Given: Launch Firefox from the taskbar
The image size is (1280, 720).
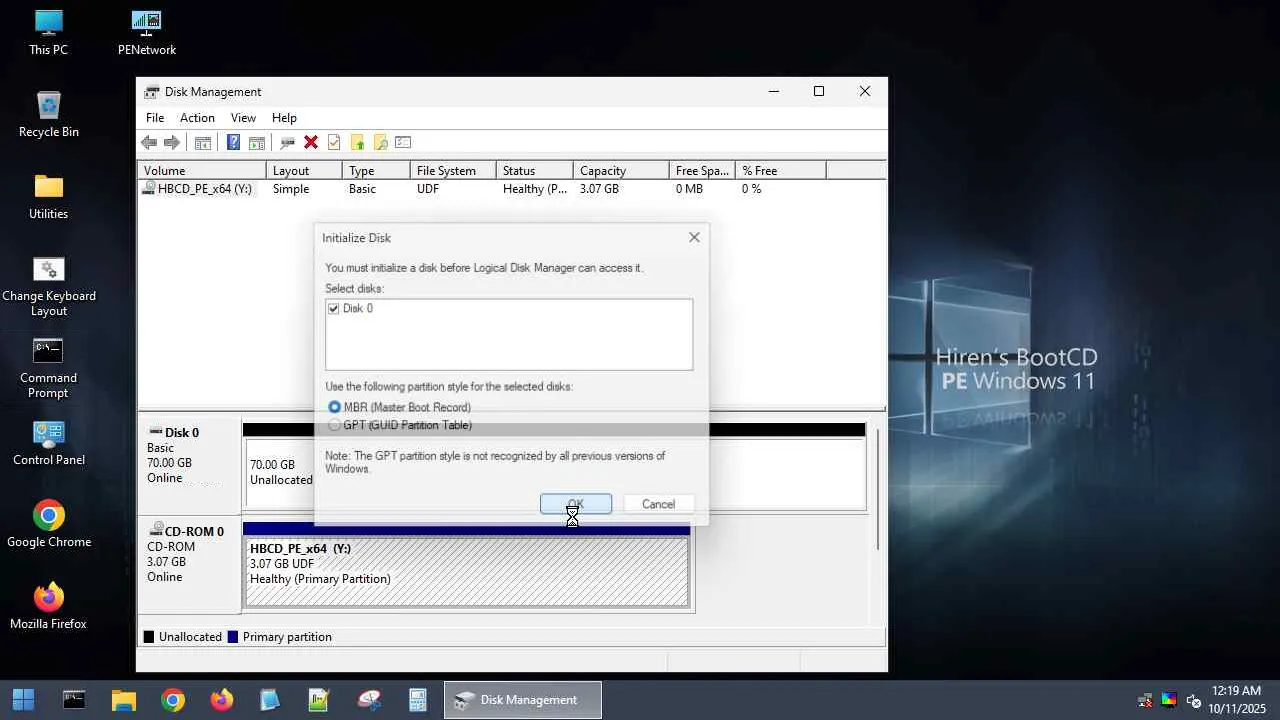Looking at the screenshot, I should (x=222, y=700).
